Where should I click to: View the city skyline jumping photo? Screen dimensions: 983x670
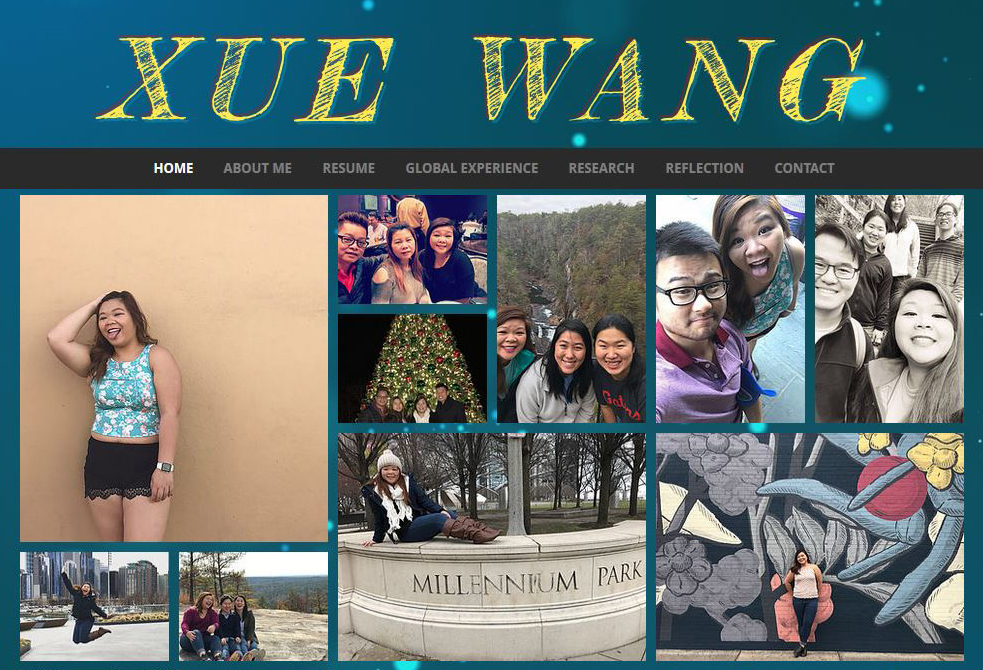[94, 606]
